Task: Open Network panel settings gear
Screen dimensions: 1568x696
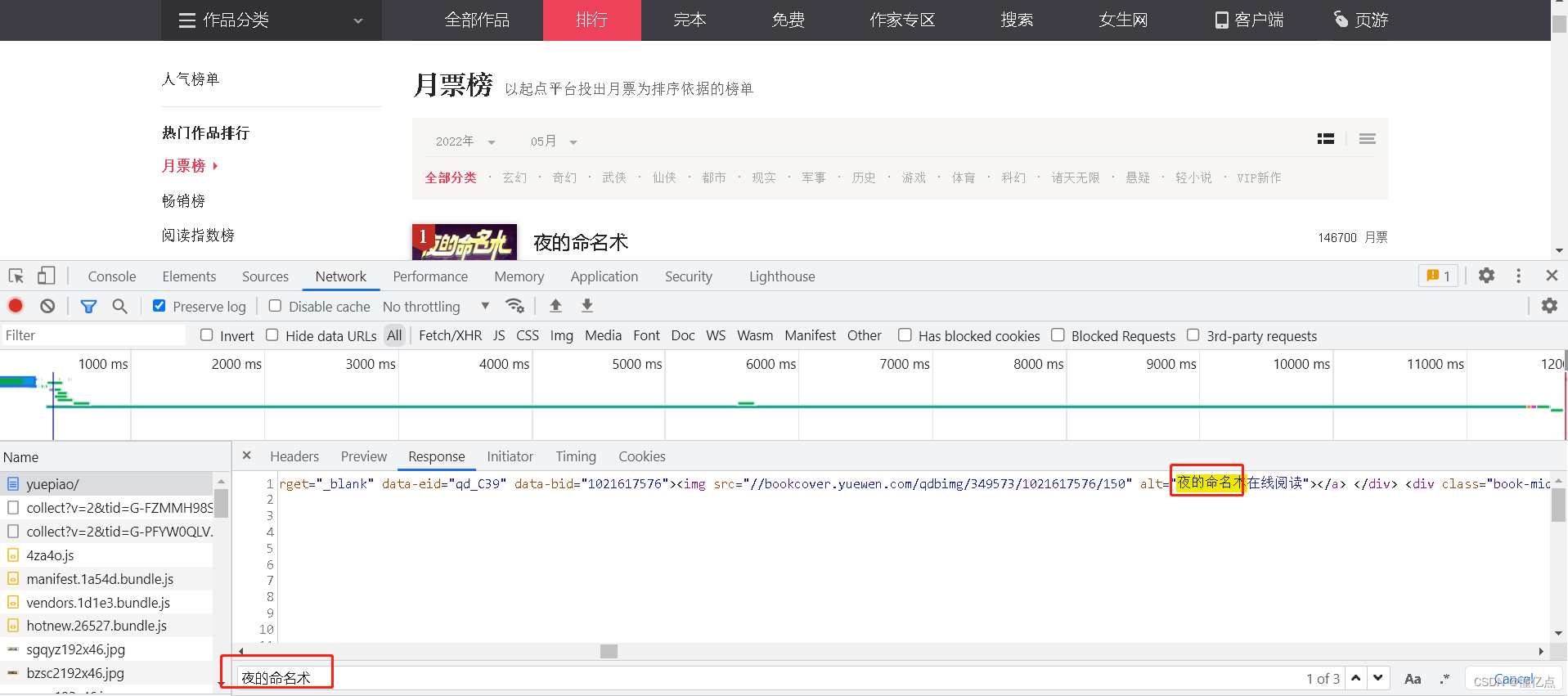Action: 1549,306
